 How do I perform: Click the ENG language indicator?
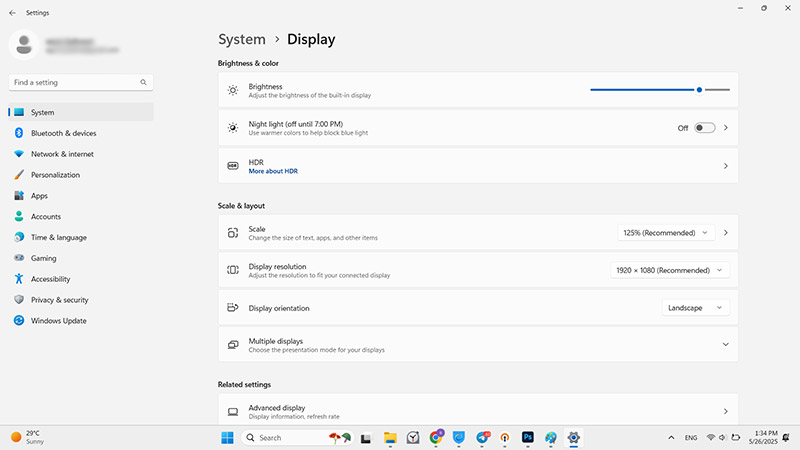click(691, 438)
